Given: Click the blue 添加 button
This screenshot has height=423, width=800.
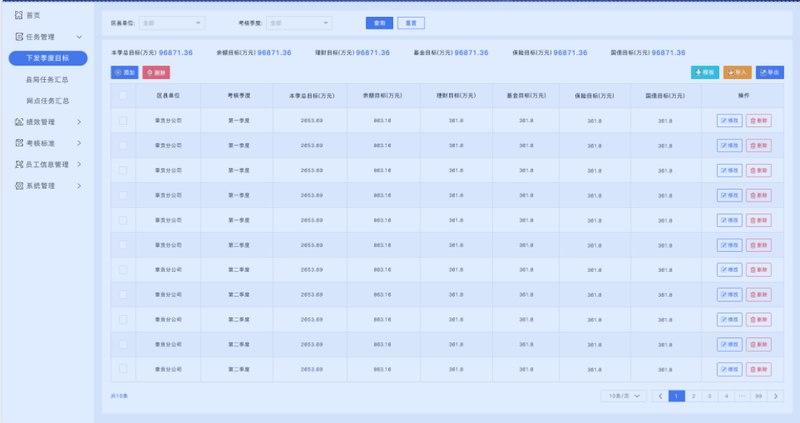Looking at the screenshot, I should click(x=124, y=72).
